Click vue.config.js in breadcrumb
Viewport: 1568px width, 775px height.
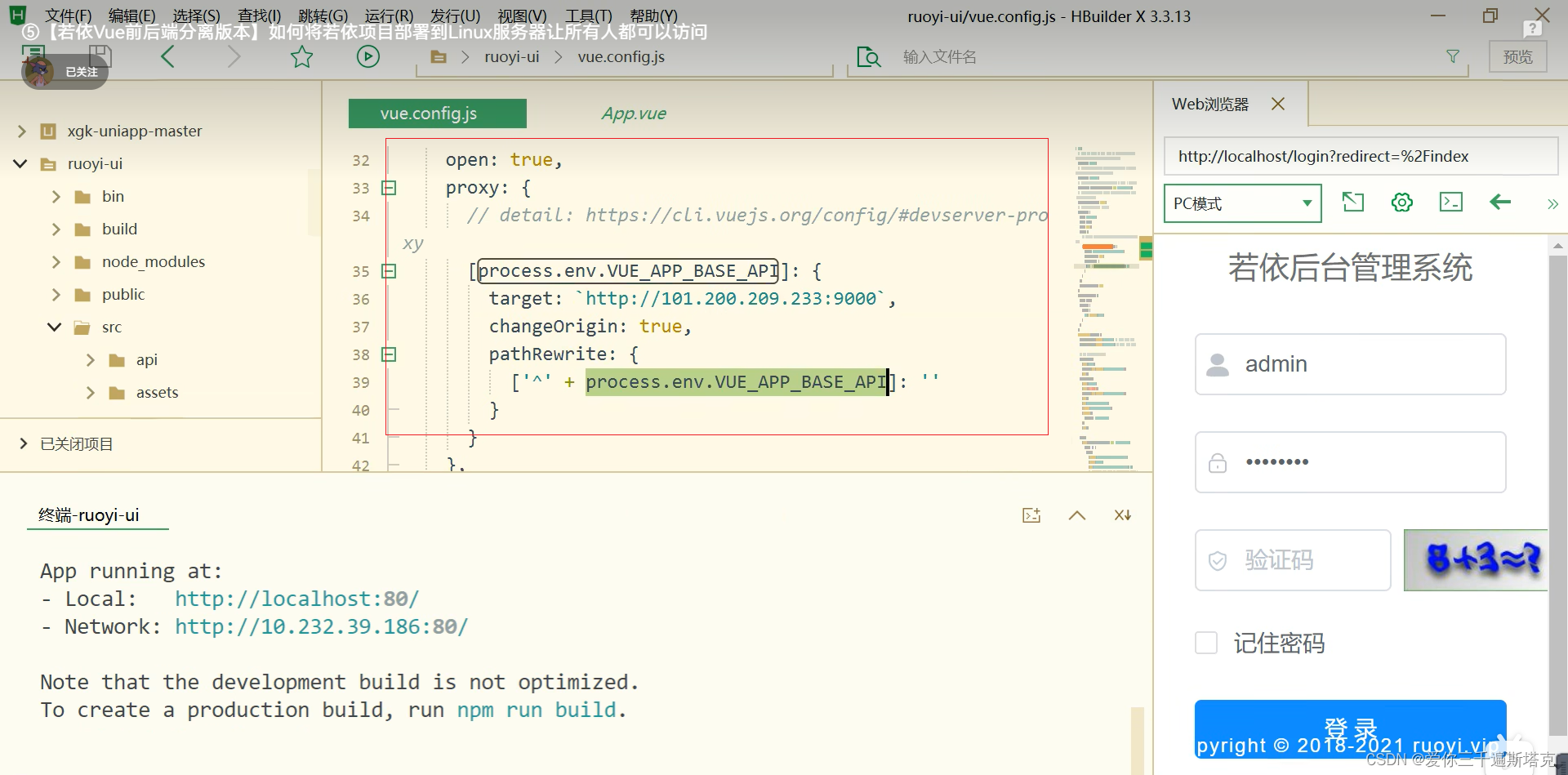[621, 57]
